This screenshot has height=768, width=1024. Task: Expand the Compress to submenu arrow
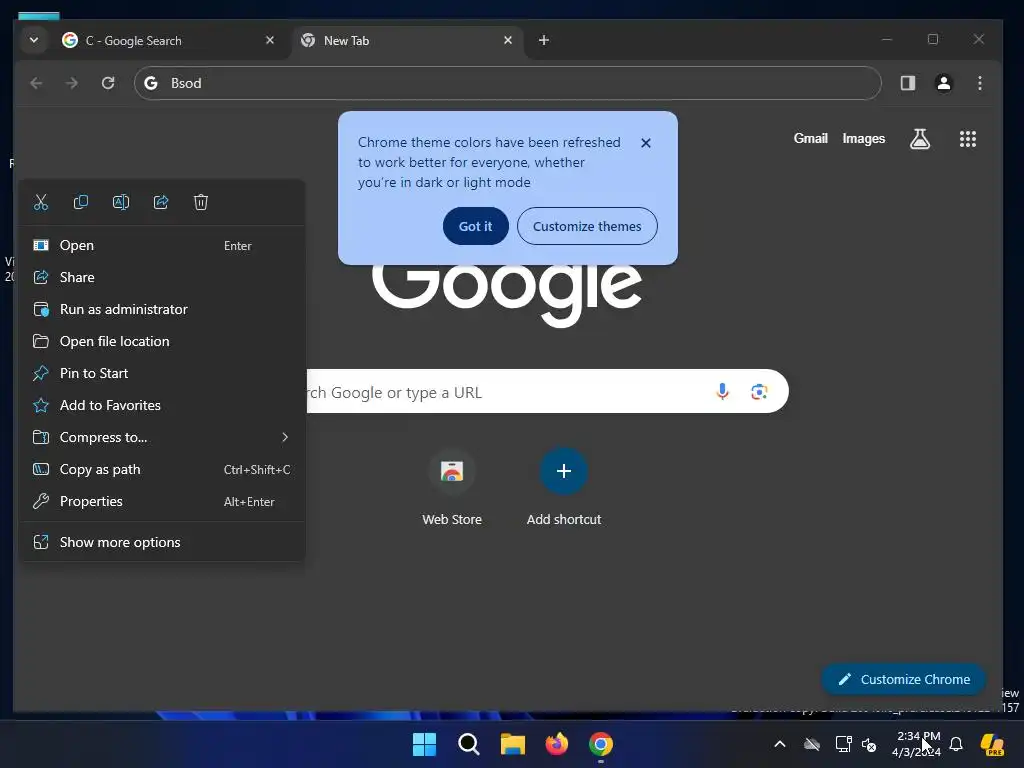coord(285,438)
